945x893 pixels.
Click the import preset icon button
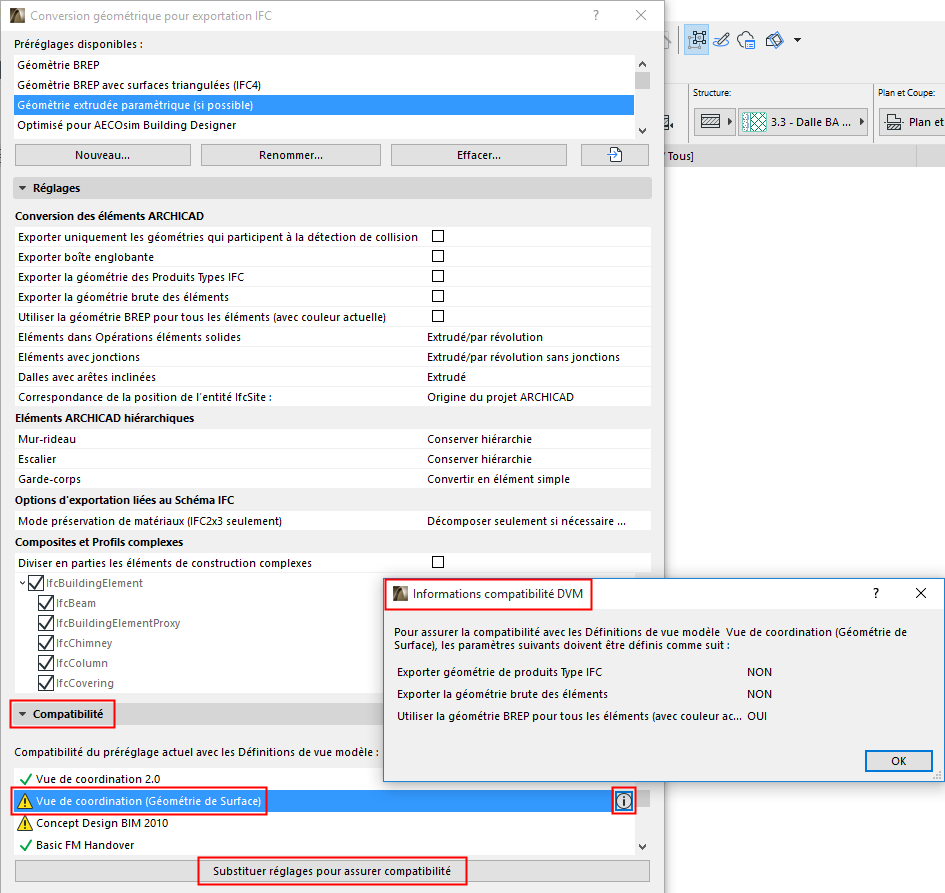point(614,155)
